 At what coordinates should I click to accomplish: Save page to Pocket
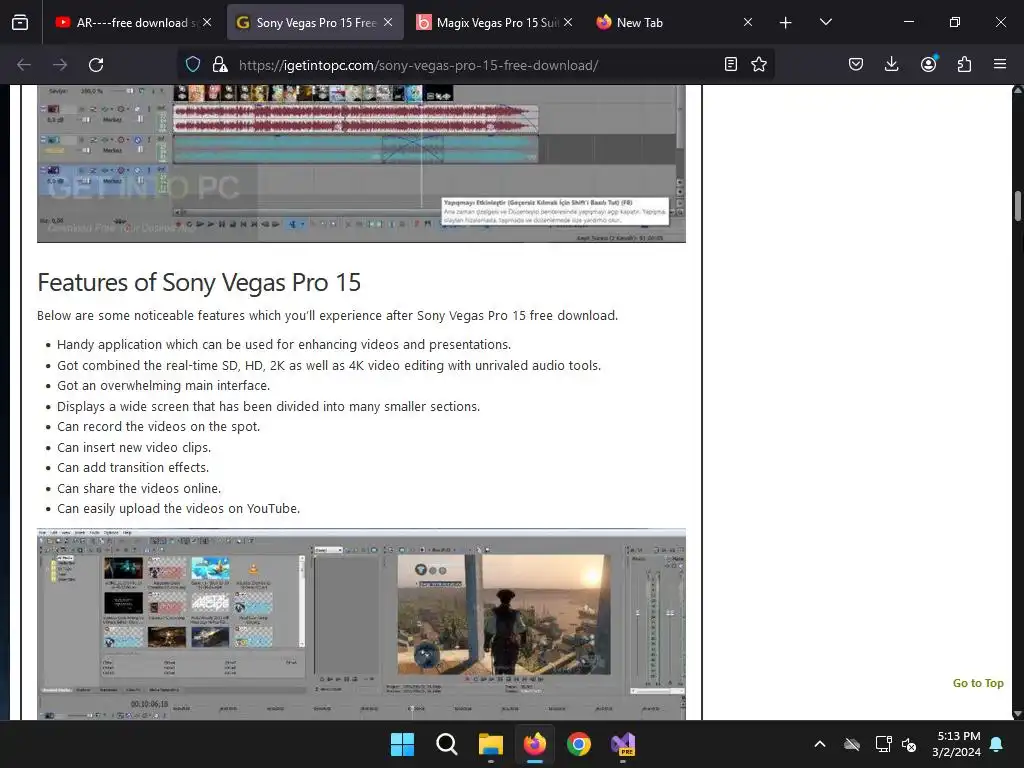pos(856,64)
